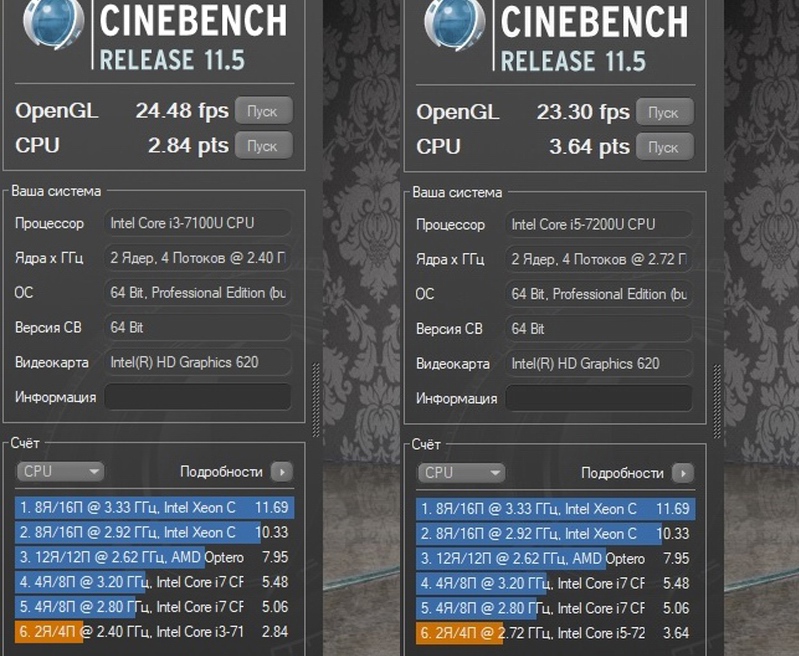The image size is (799, 656).
Task: Click the 24.48 fps OpenGL score
Action: 182,111
